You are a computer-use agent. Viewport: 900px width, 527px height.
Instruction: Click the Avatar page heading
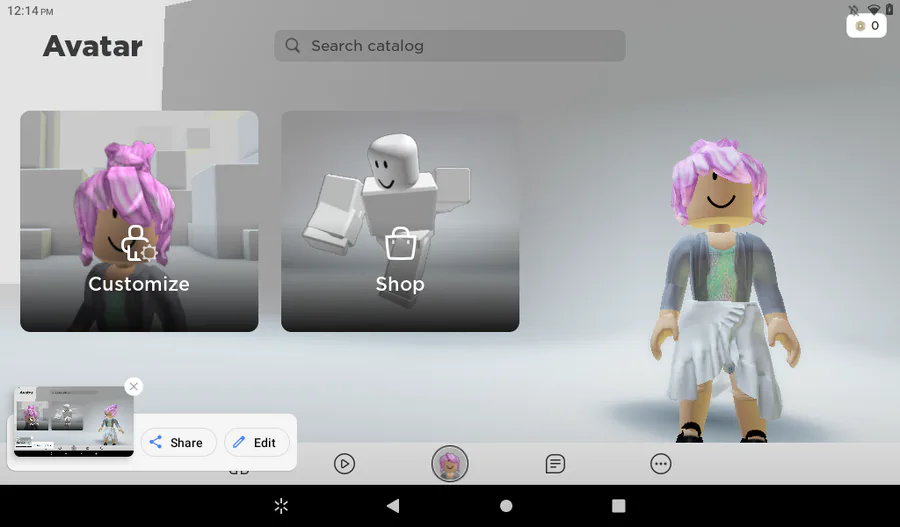coord(92,46)
